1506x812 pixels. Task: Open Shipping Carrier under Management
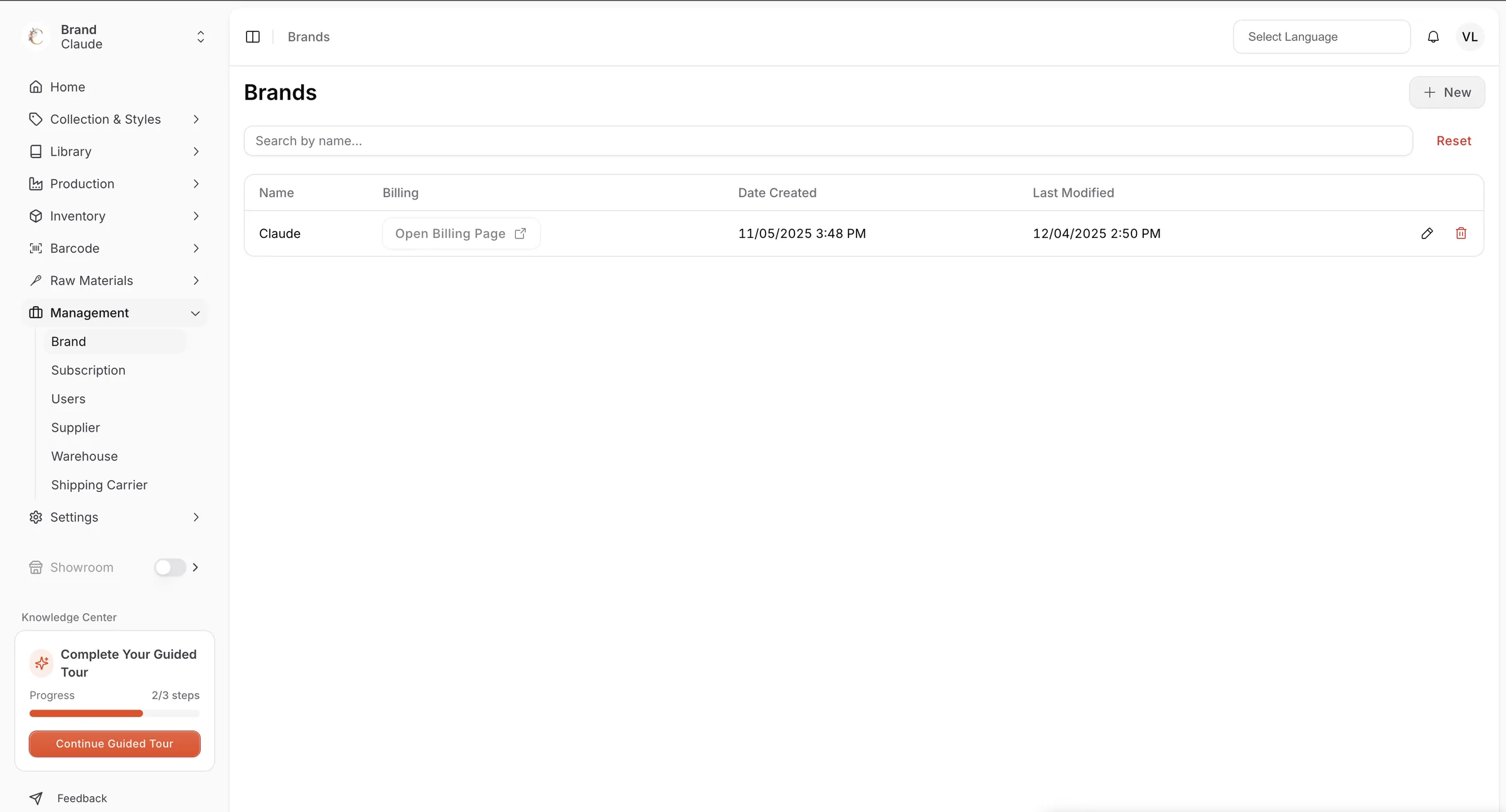click(x=99, y=485)
